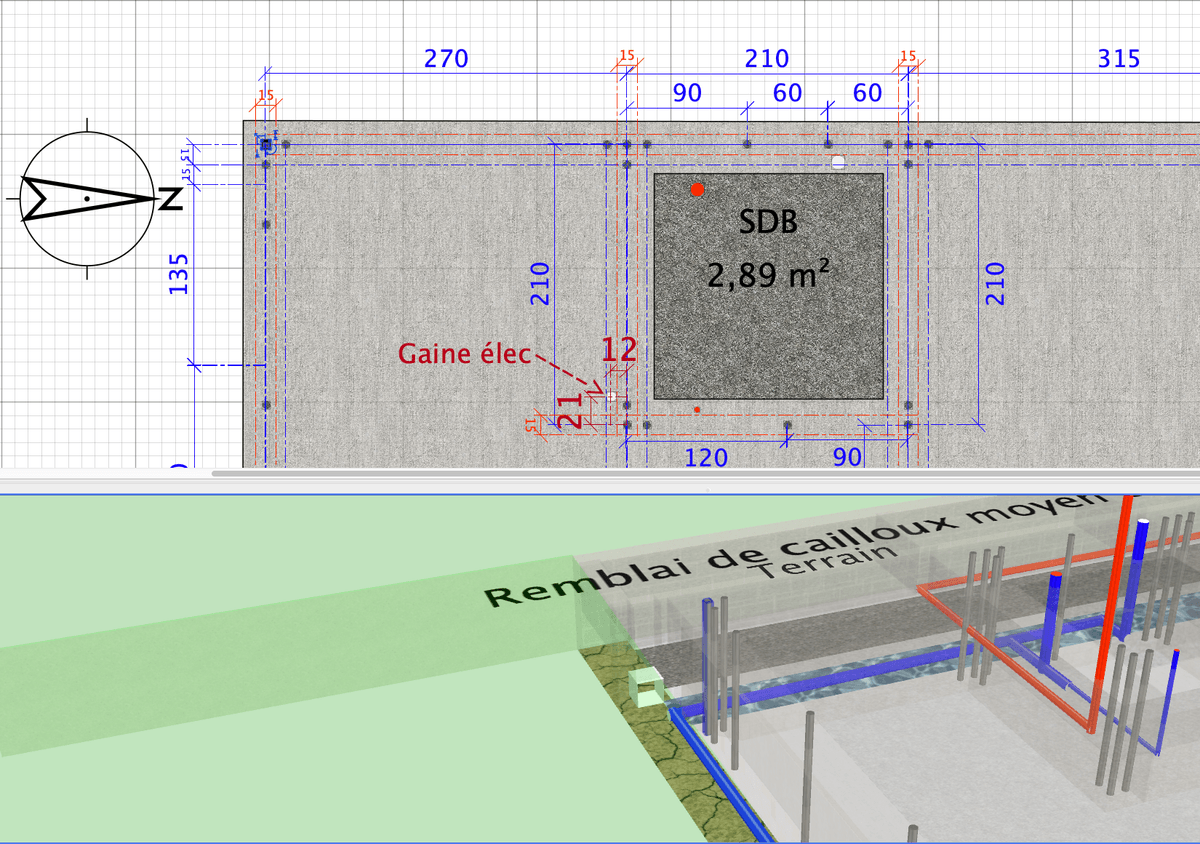Click the red point marker inside the SDB room
1200x844 pixels.
[x=697, y=188]
